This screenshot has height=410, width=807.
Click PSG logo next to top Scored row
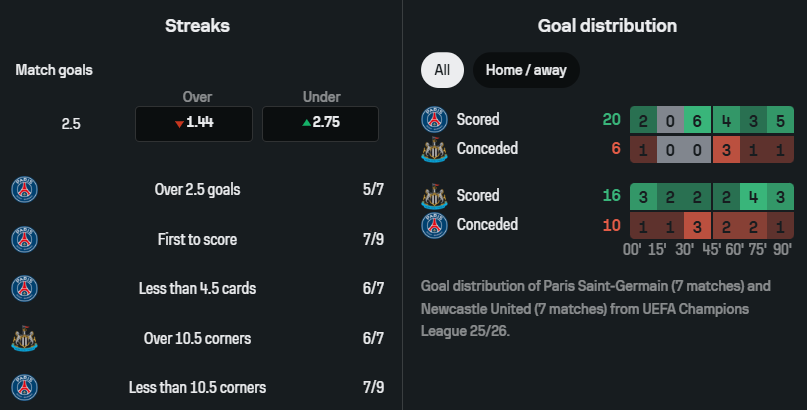tap(434, 120)
